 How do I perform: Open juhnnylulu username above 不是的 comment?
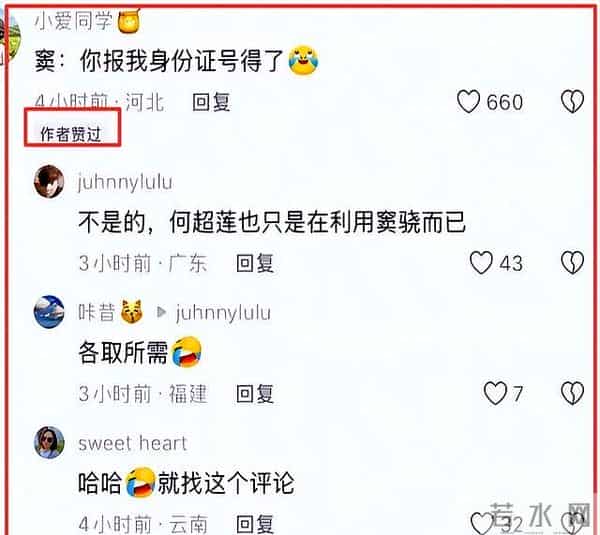click(x=125, y=182)
